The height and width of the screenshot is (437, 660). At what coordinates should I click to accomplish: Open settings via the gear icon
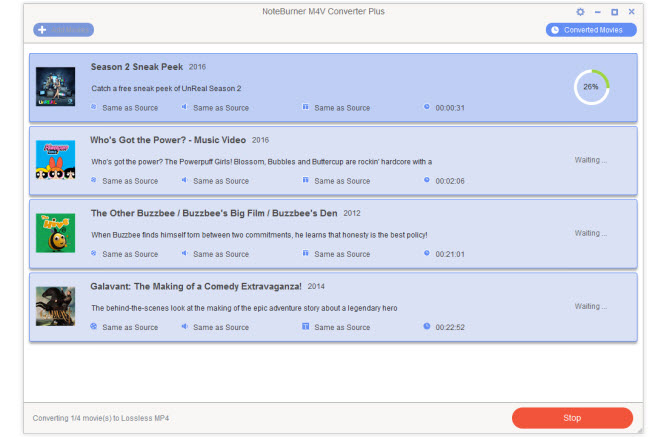(580, 12)
